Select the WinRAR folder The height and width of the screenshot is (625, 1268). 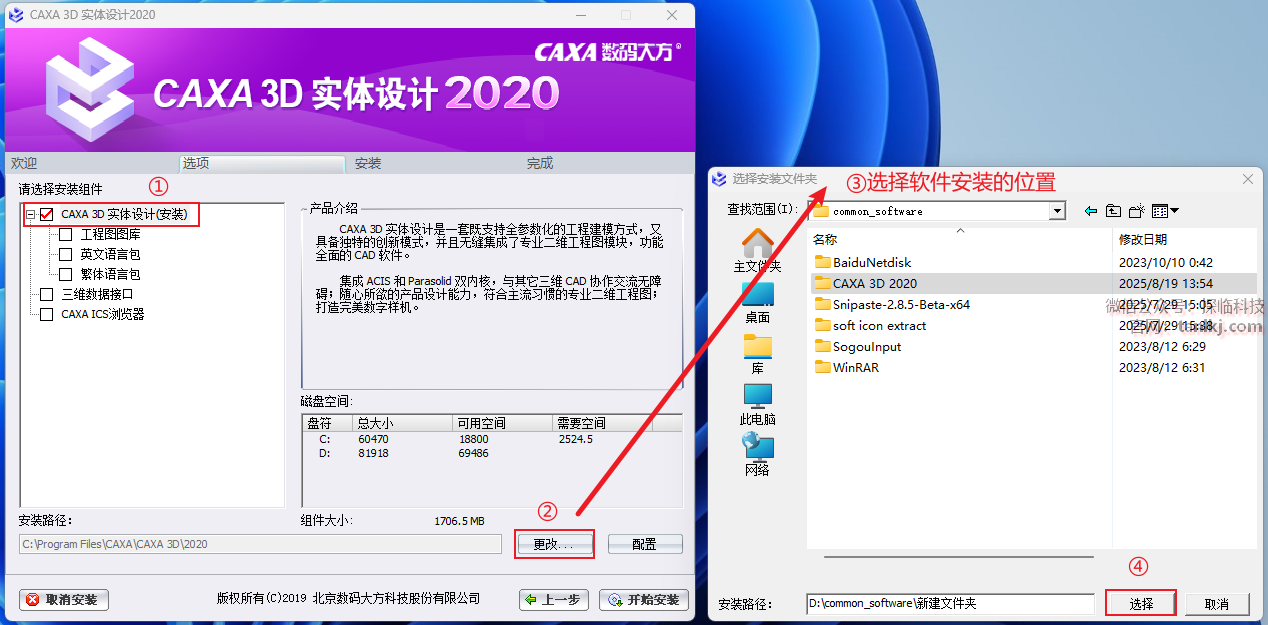click(846, 367)
